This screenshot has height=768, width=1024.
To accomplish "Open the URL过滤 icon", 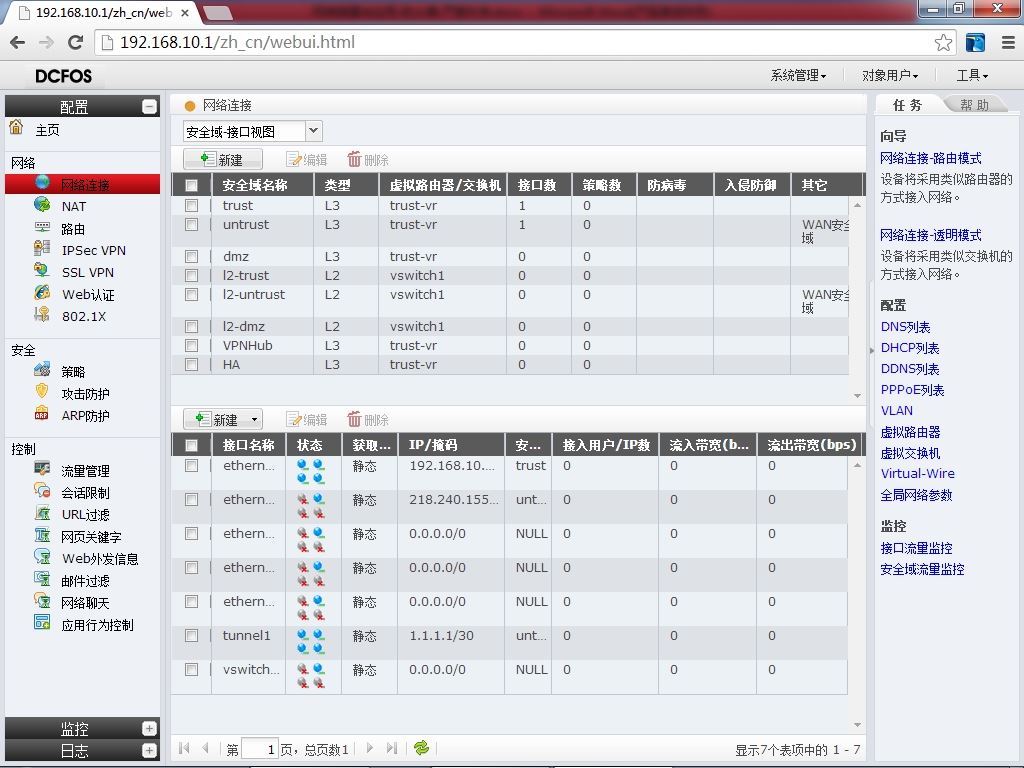I will [42, 513].
